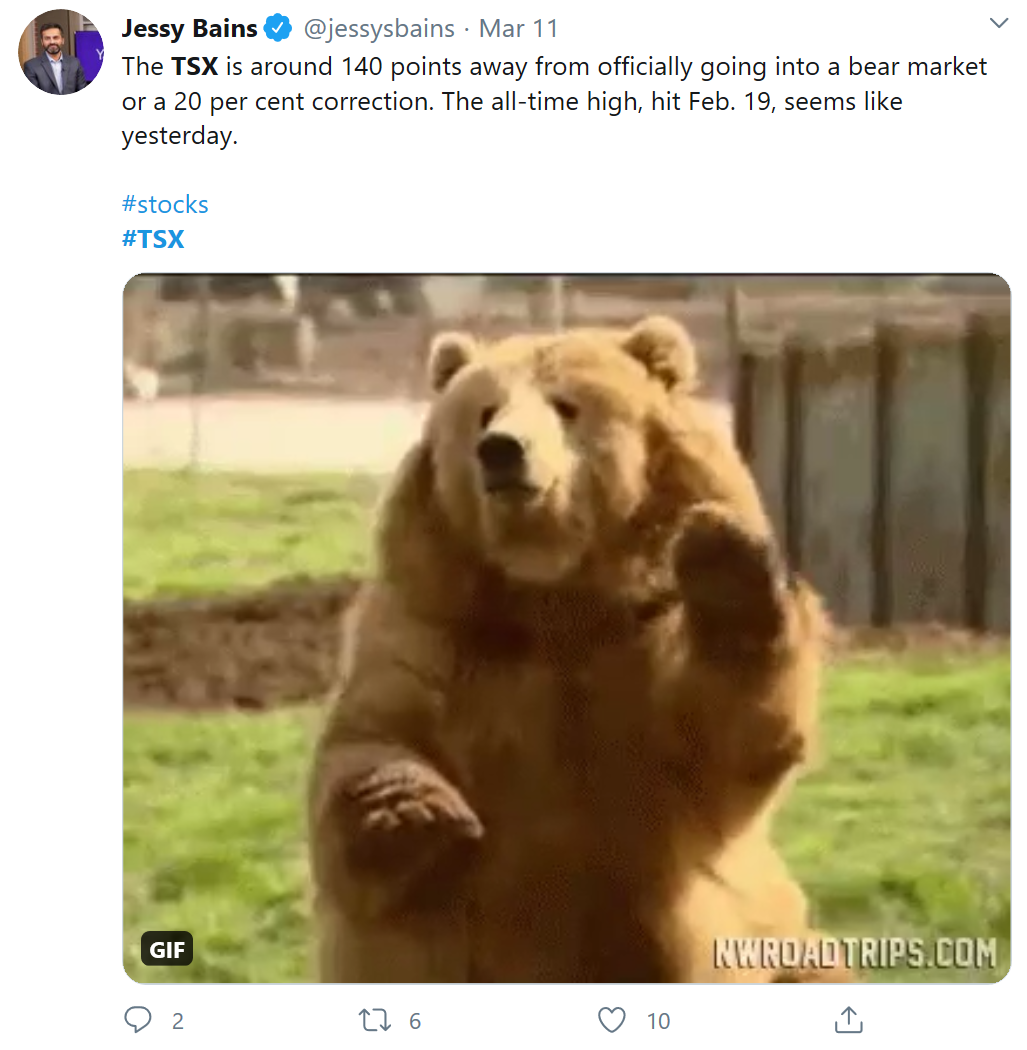Open the share tweet options icon
1027x1050 pixels.
848,1020
